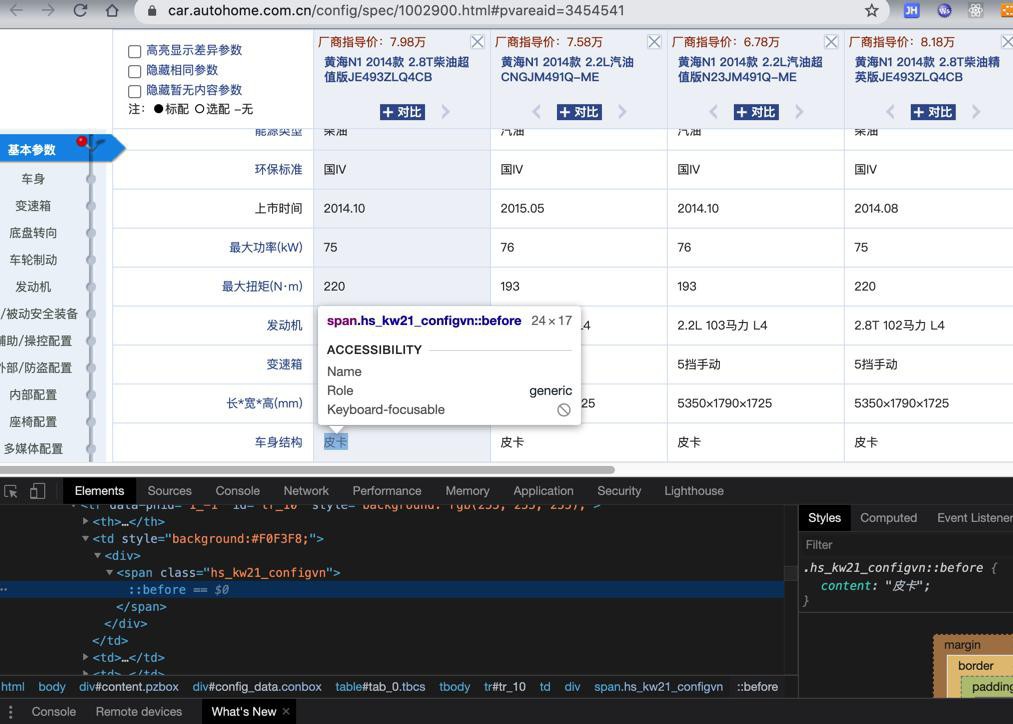Open the Performance panel tab

[x=387, y=491]
